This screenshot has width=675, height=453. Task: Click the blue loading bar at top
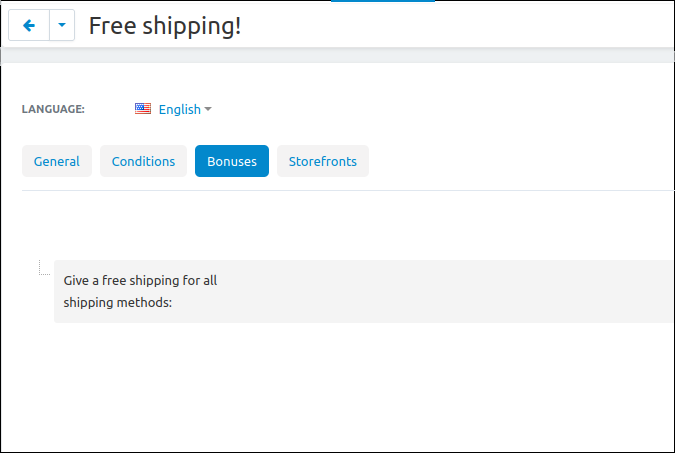coord(383,1)
